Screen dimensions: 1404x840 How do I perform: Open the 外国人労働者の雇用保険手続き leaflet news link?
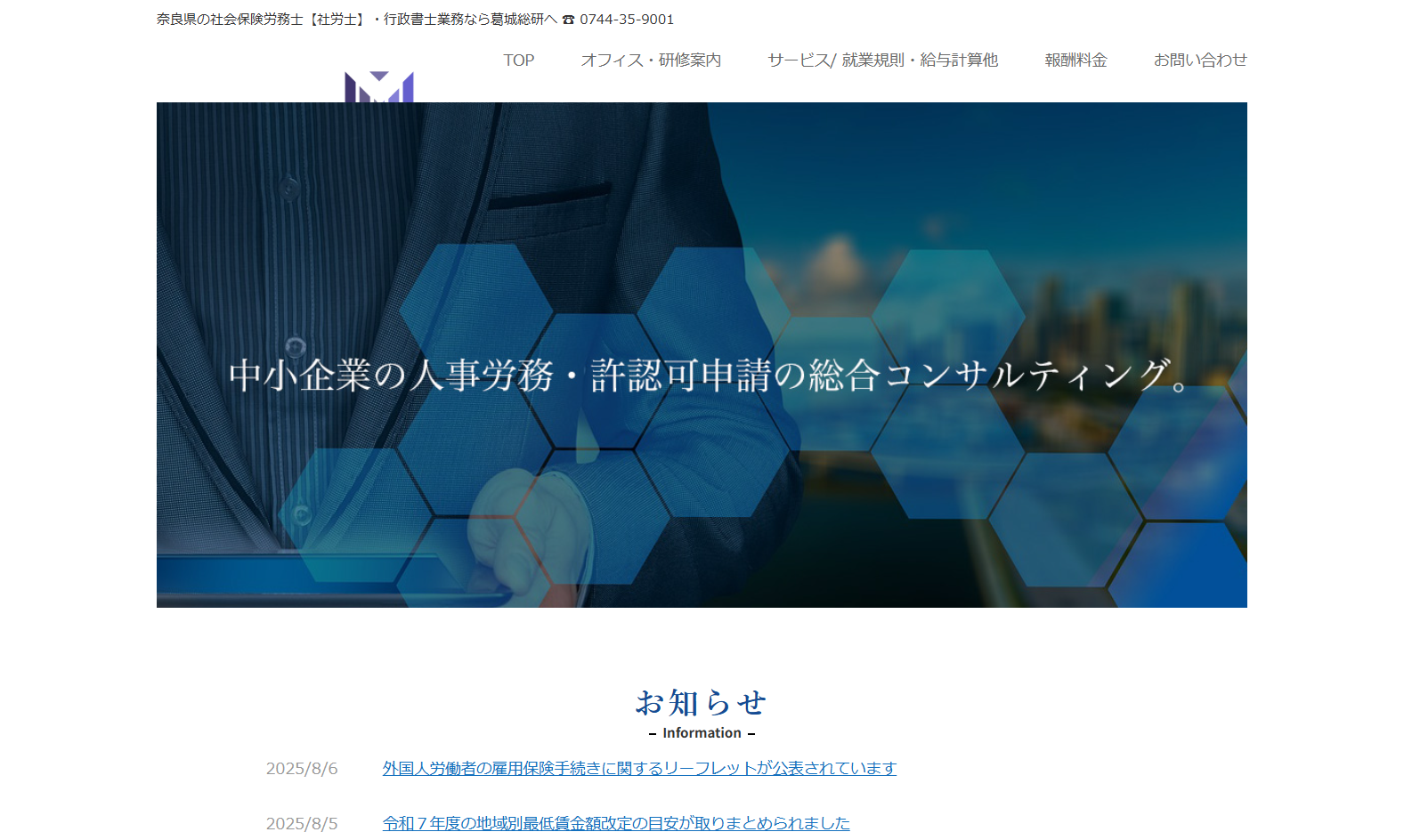pyautogui.click(x=639, y=768)
